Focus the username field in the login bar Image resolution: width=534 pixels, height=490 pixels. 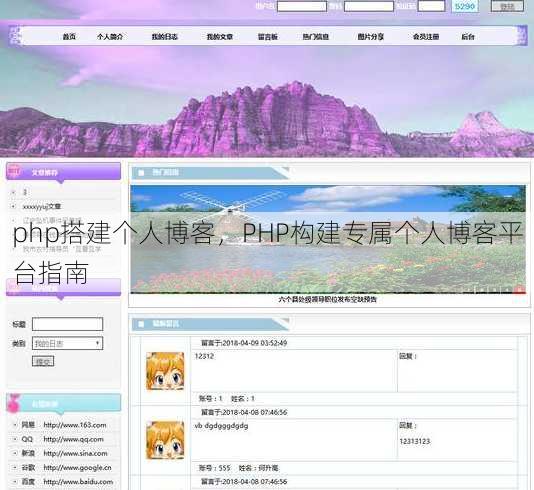click(302, 6)
